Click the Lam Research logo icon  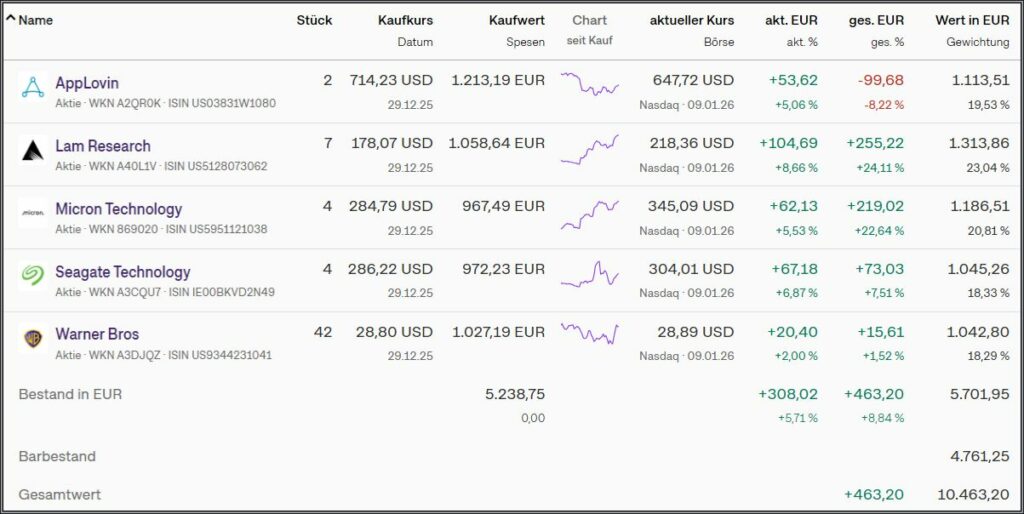tap(33, 150)
